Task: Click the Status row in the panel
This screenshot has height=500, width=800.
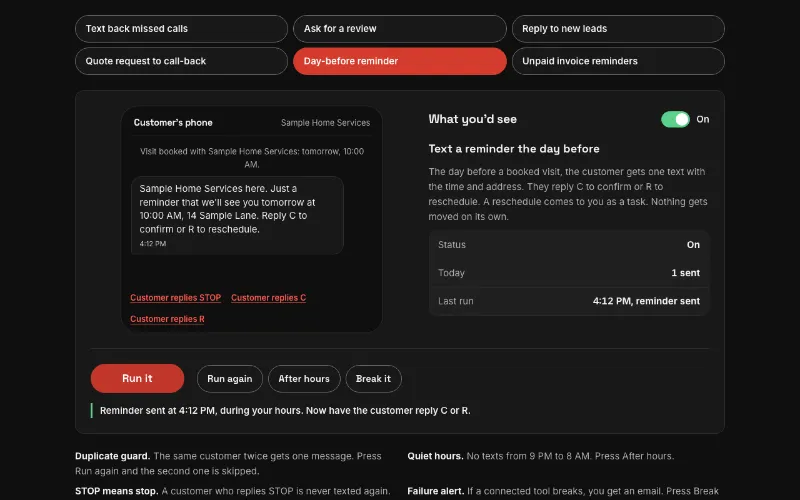Action: 569,245
